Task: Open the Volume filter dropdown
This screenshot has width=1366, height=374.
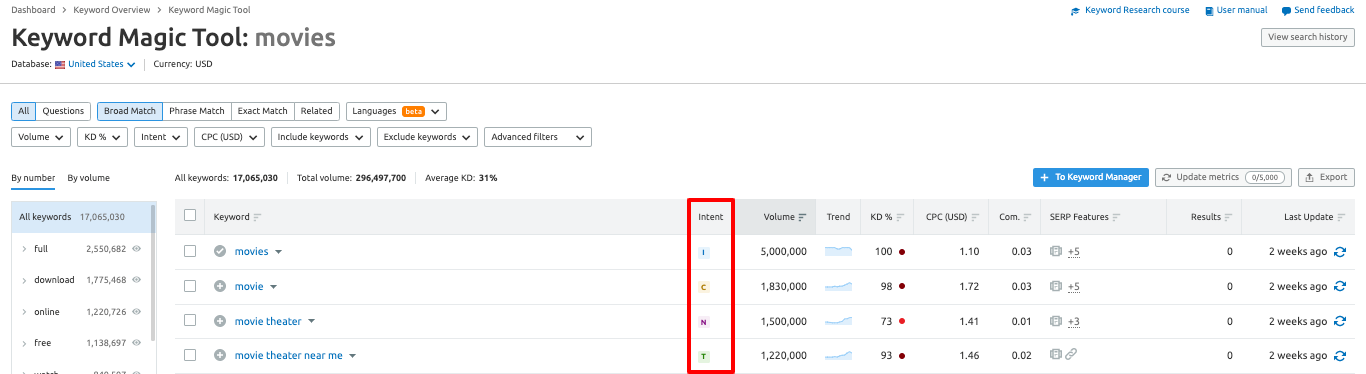Action: (x=41, y=137)
